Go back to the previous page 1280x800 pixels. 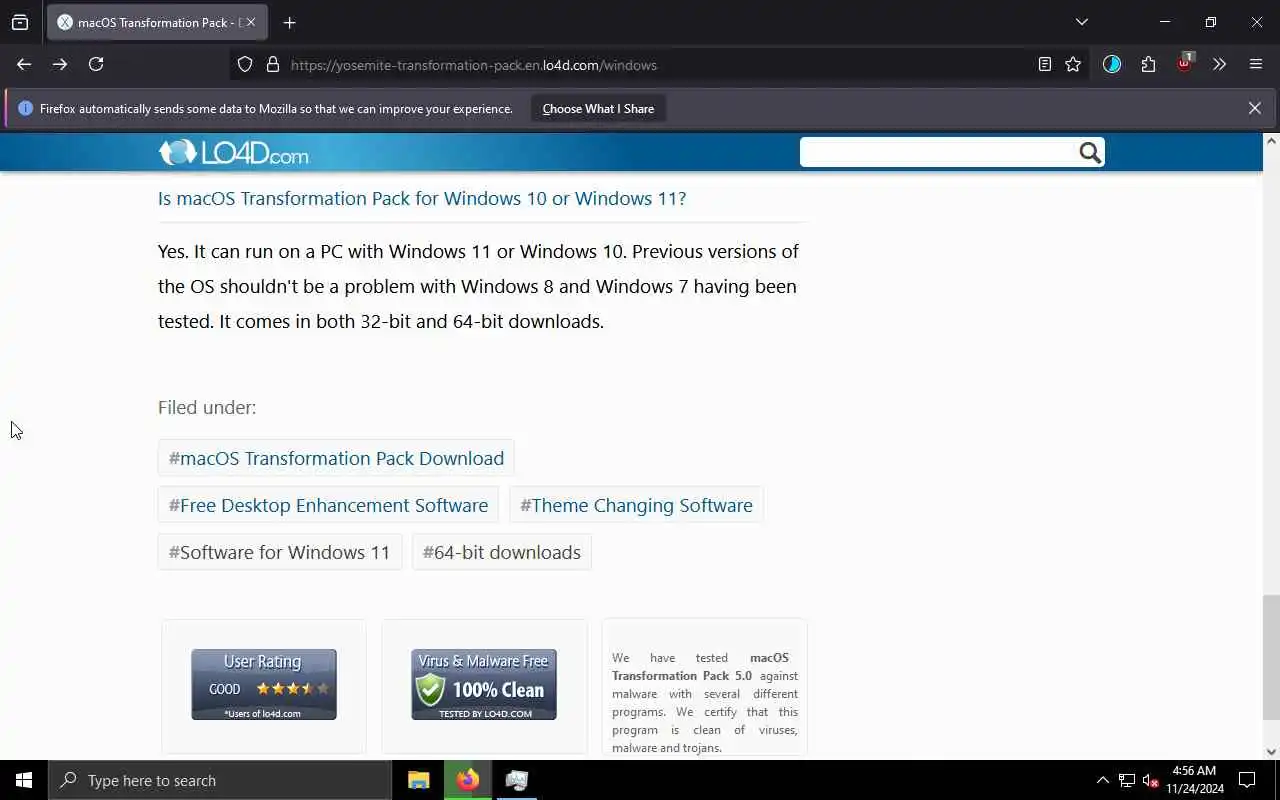(24, 64)
